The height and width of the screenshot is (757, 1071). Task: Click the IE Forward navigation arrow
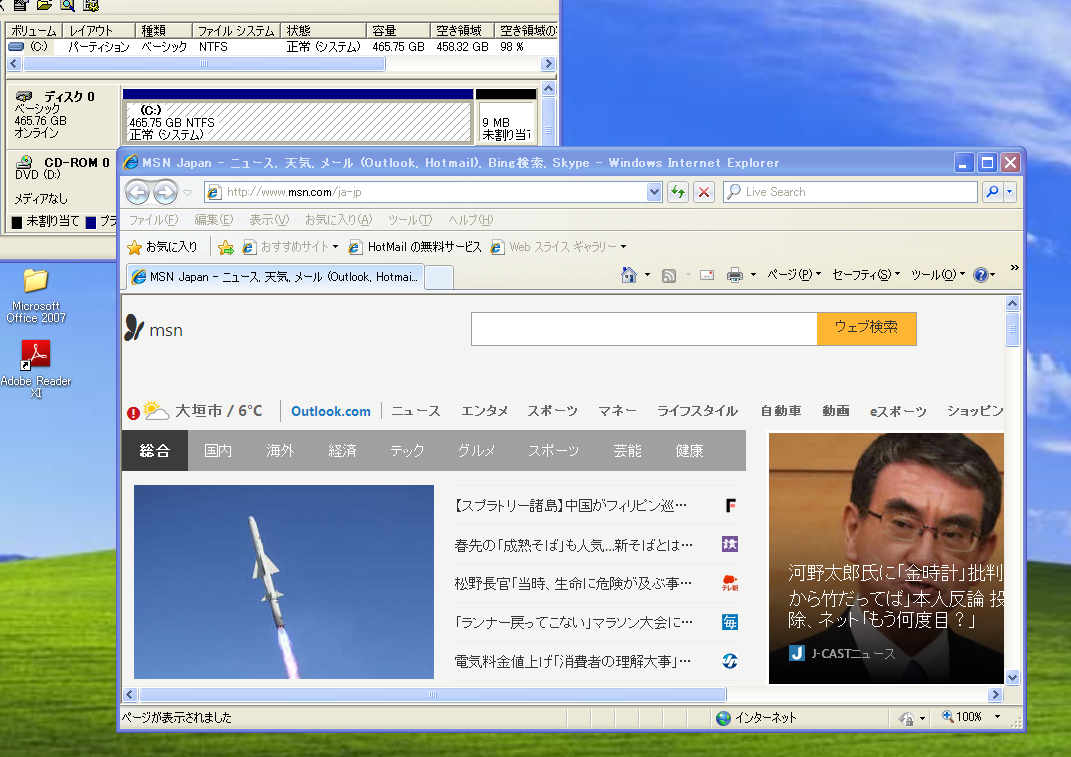(165, 193)
